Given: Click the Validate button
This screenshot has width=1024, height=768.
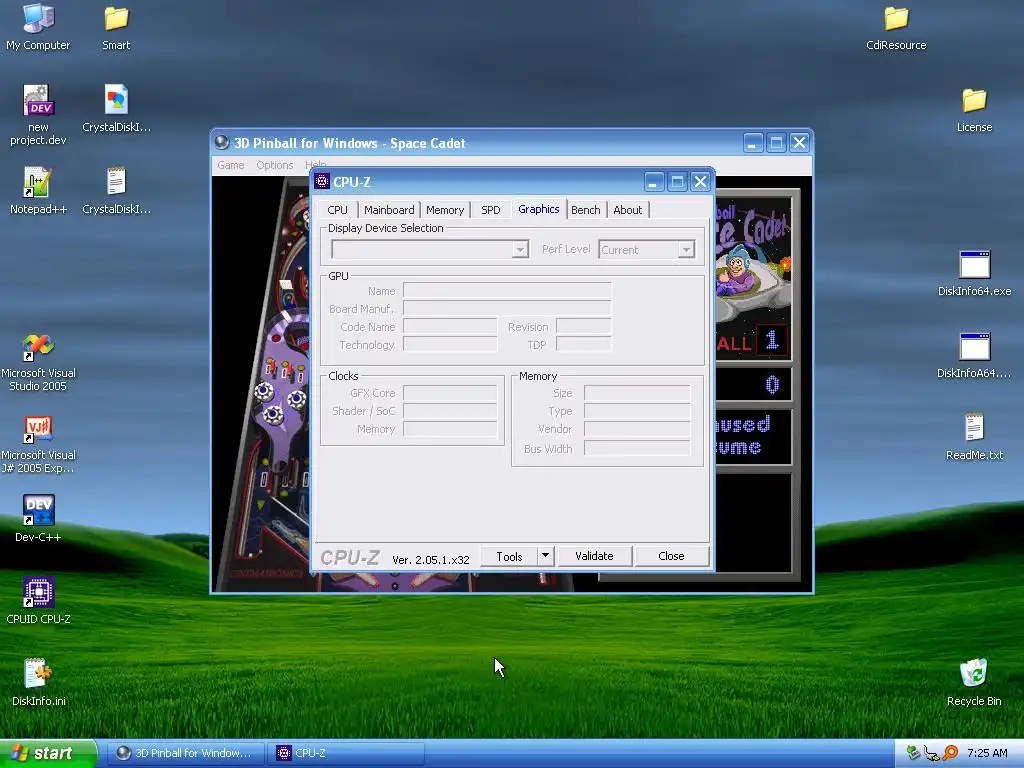Looking at the screenshot, I should point(594,556).
